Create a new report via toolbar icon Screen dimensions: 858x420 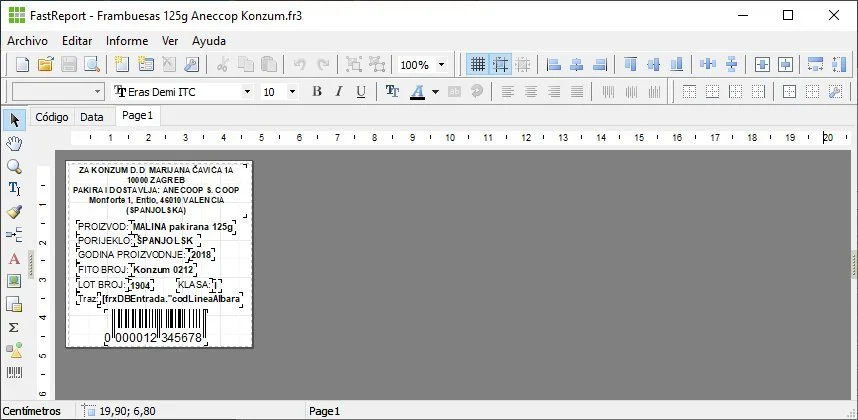[x=22, y=65]
